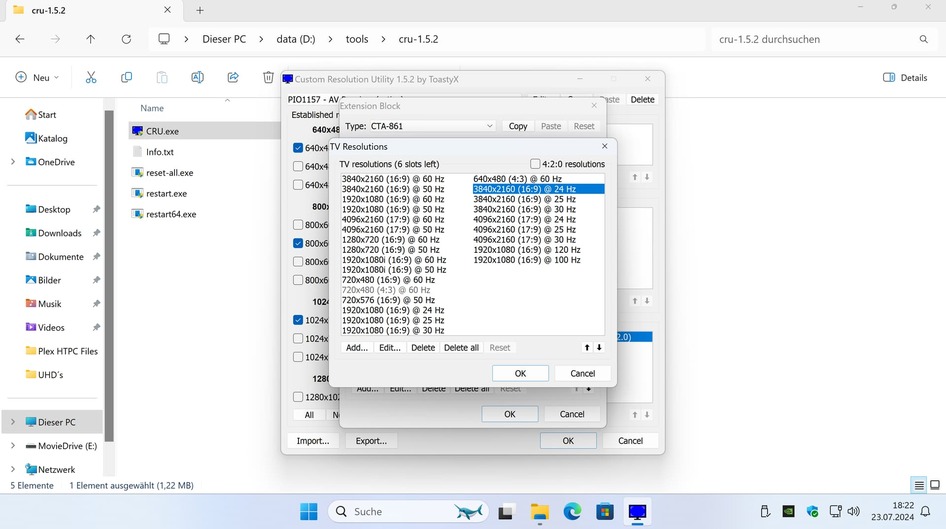
Task: Select 1920x1080 (16:9) @ 24 Hz entry
Action: click(x=393, y=310)
